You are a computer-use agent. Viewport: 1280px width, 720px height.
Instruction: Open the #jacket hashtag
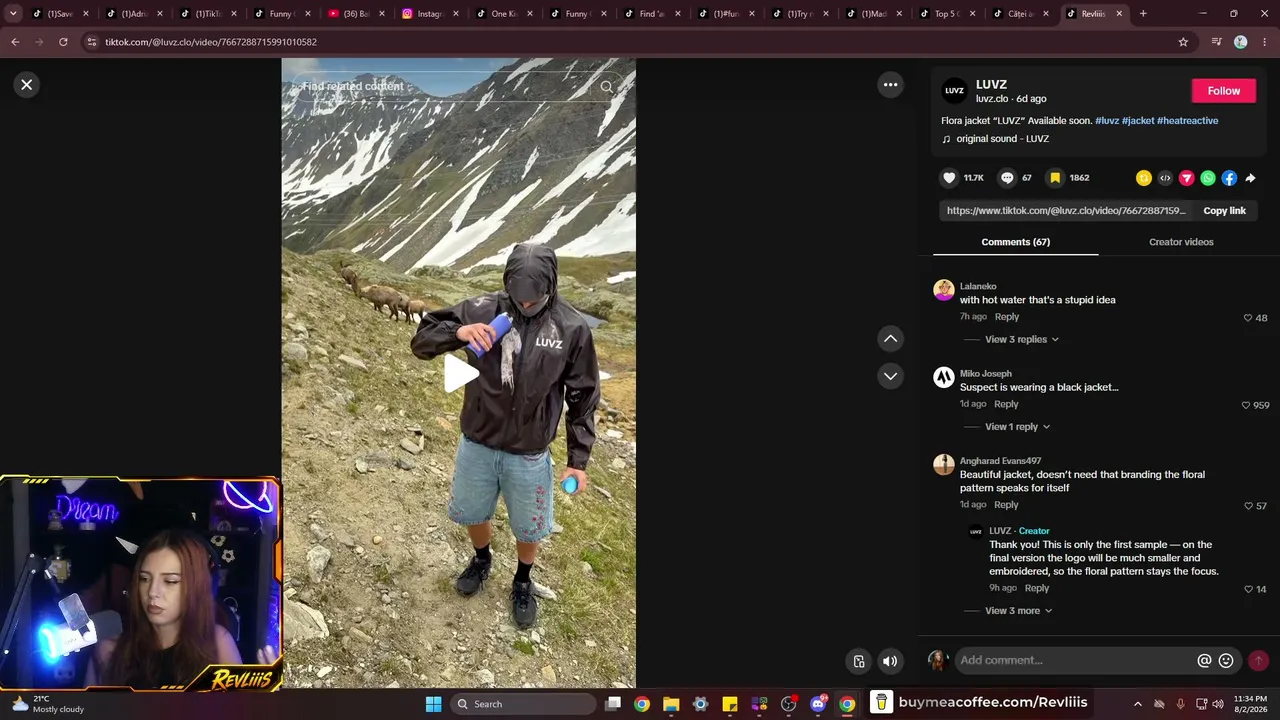pos(1138,121)
